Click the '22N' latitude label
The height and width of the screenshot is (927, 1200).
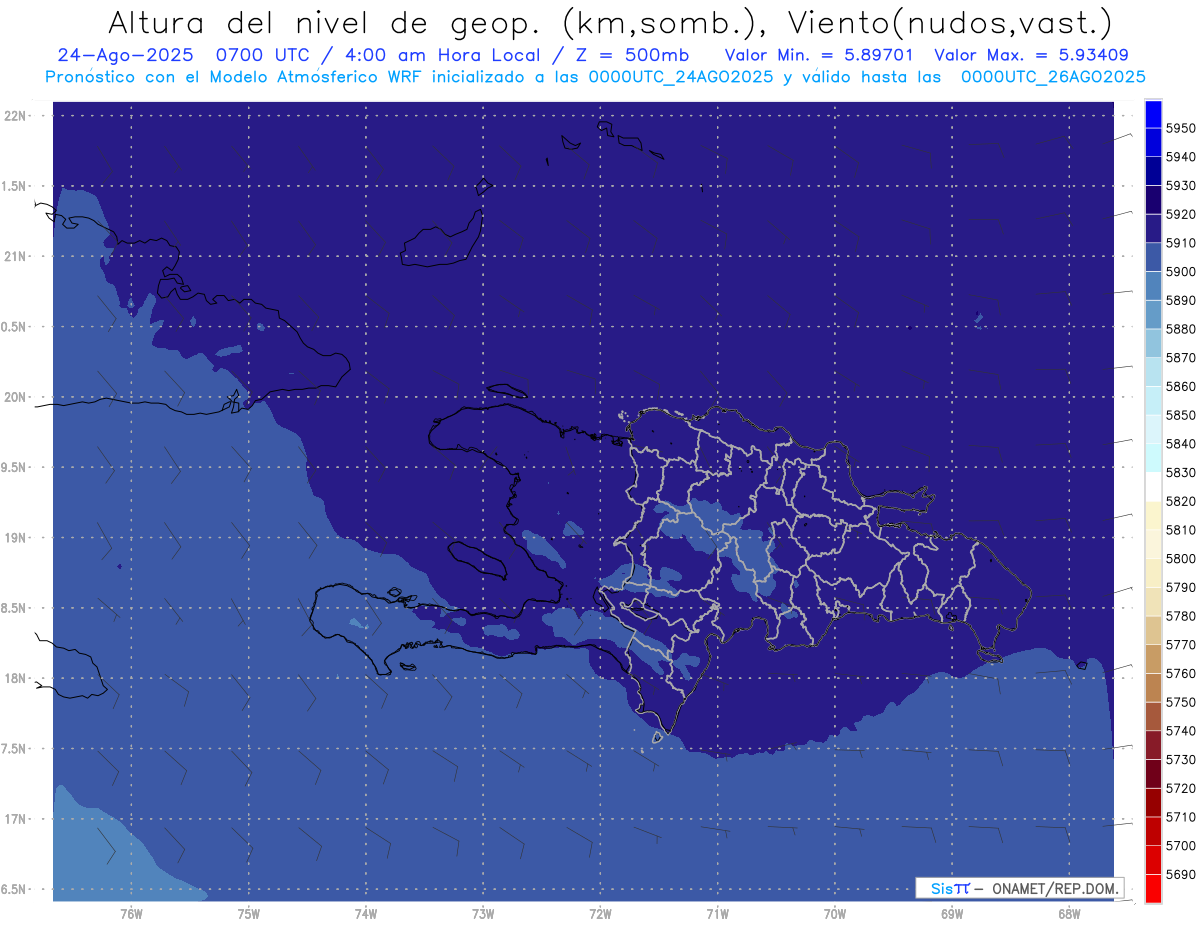click(17, 116)
